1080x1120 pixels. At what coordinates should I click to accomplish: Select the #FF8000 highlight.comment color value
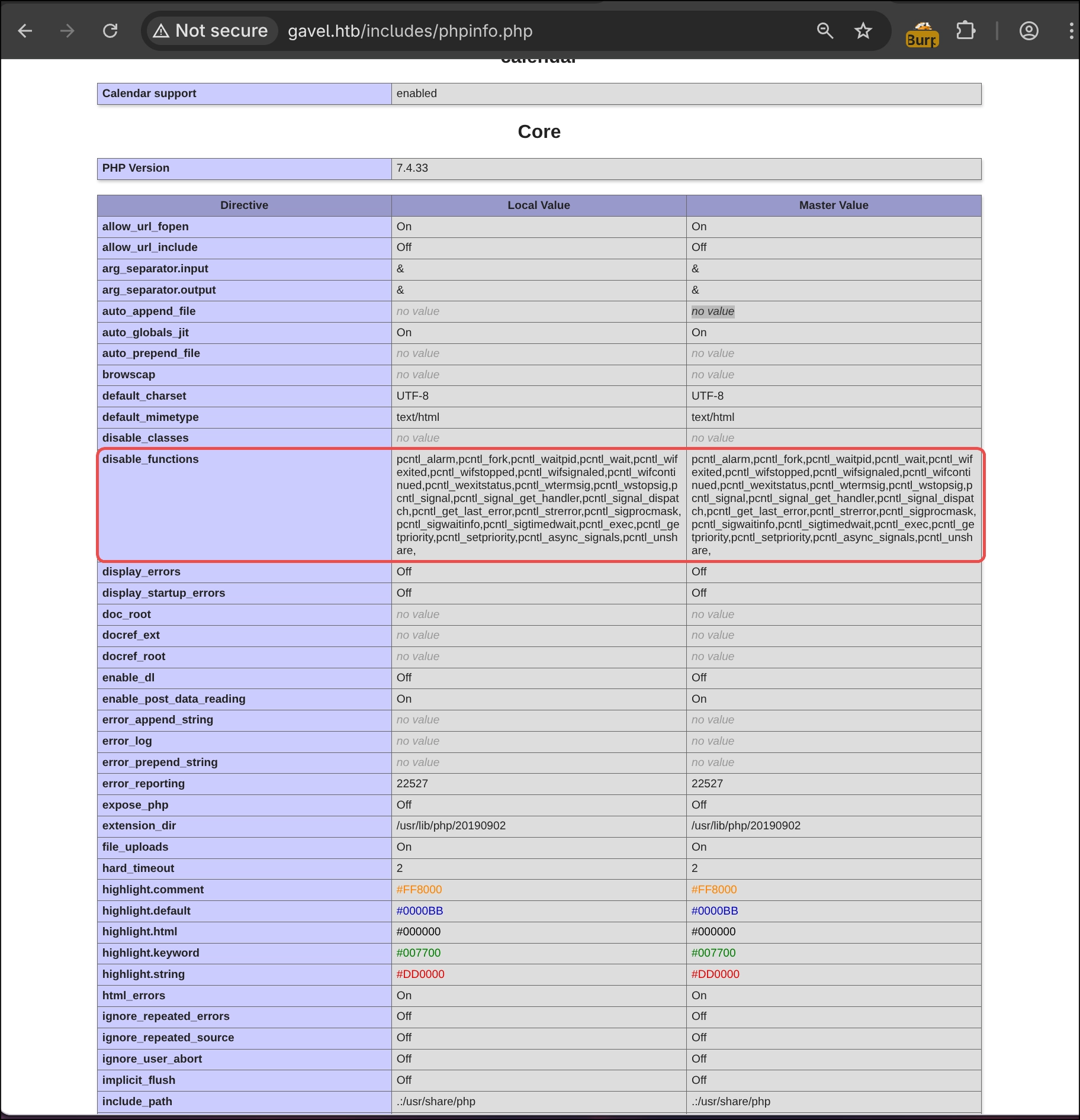pos(419,889)
